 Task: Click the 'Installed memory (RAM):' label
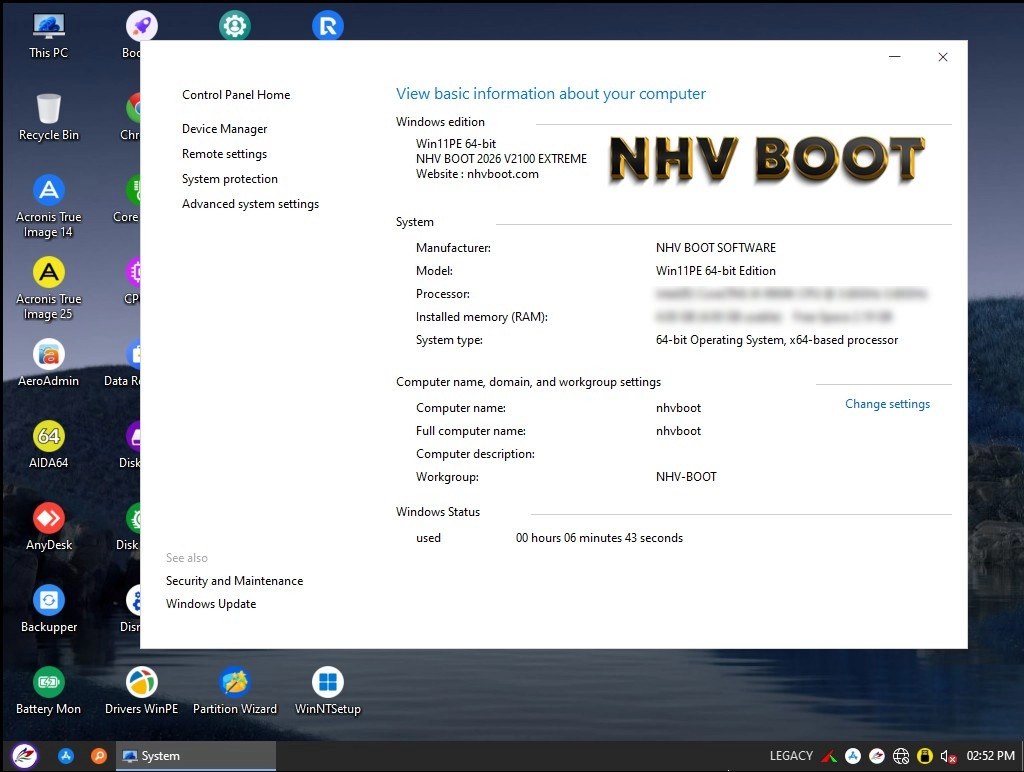click(481, 317)
